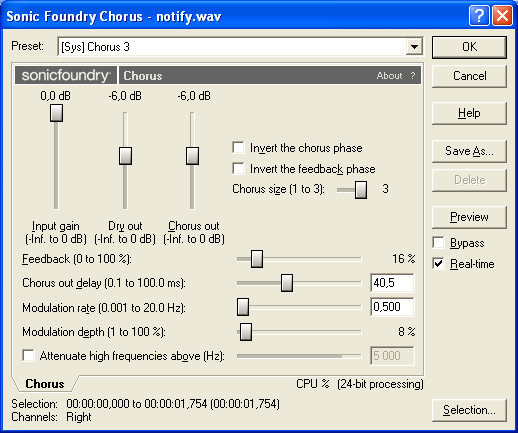Click the Preset: label
Image resolution: width=518 pixels, height=433 pixels.
27,46
